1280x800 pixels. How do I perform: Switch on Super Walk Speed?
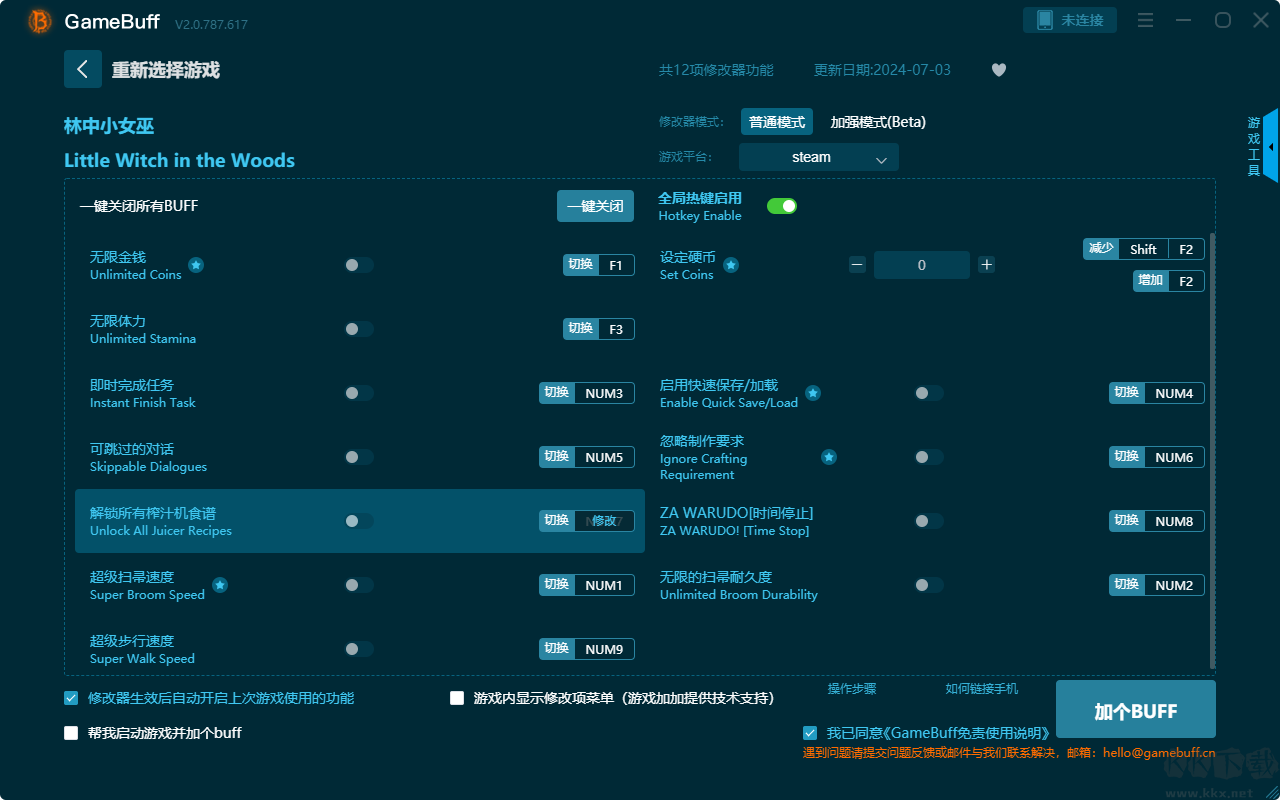(359, 649)
